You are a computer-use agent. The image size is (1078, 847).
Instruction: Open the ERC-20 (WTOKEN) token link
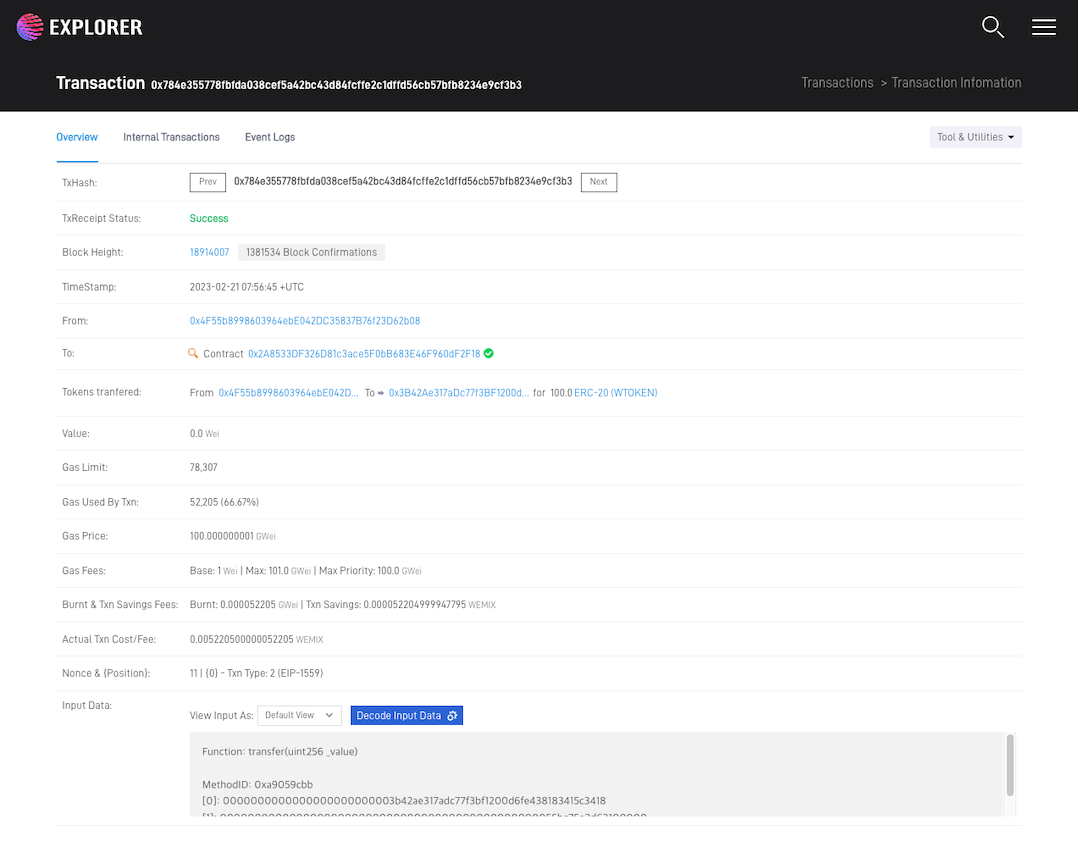615,393
